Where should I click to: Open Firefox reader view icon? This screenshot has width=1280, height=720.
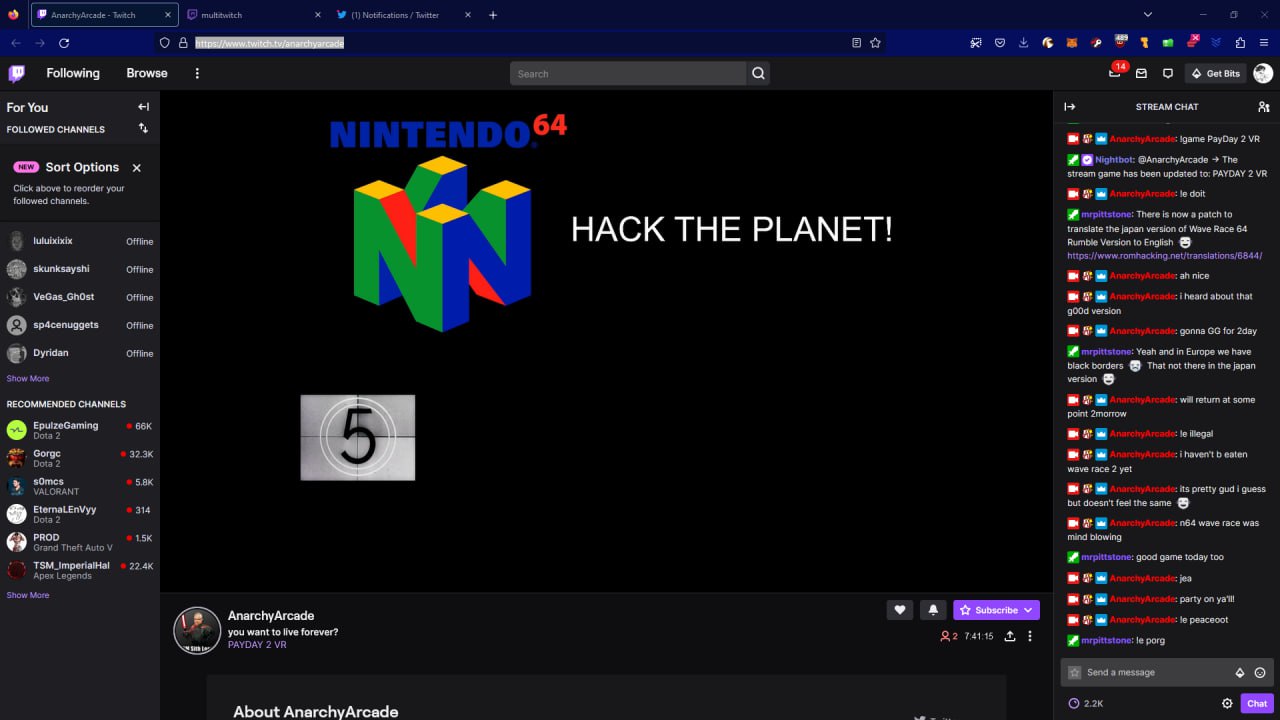(x=856, y=43)
